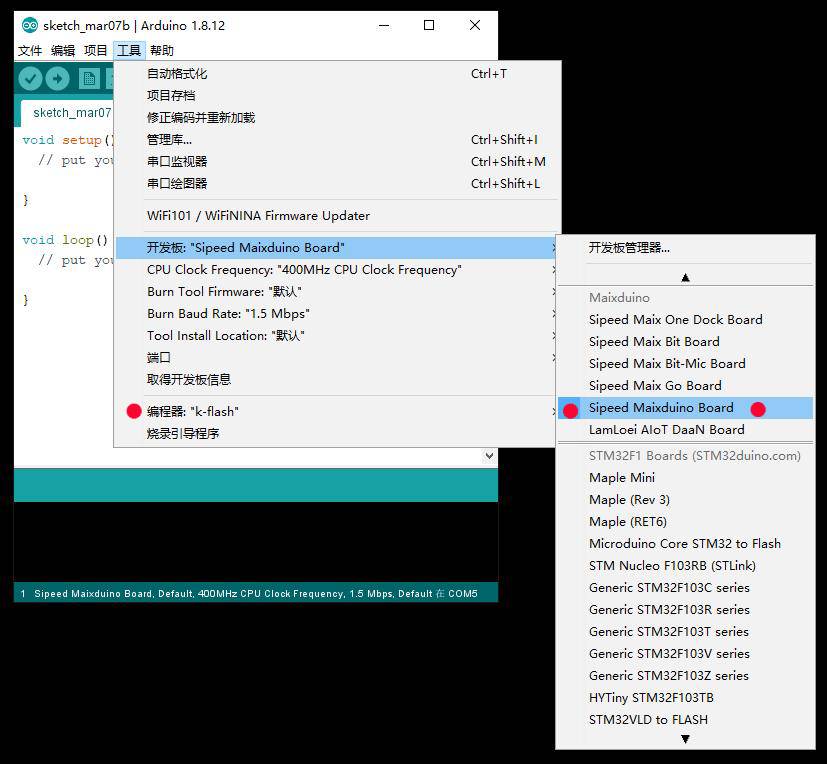Select Sipeed Maixduino Board

point(685,408)
